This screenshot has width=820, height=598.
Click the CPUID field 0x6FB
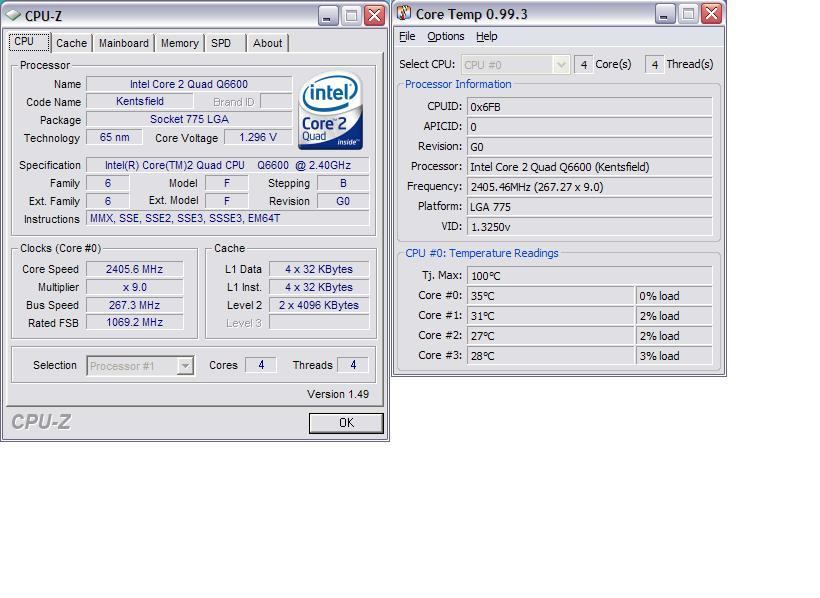pyautogui.click(x=589, y=107)
